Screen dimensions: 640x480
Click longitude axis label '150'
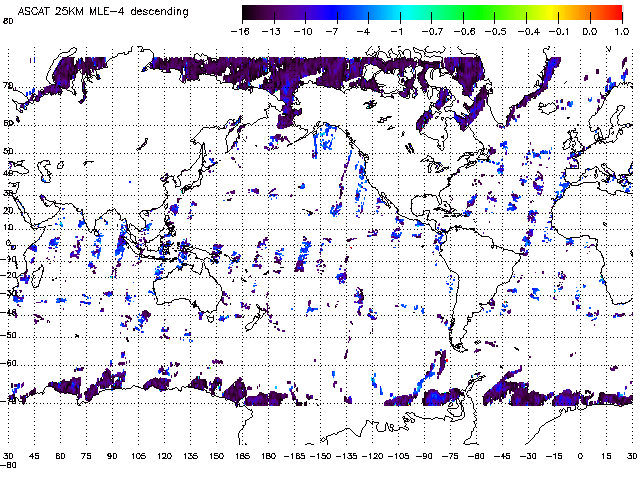pos(216,456)
